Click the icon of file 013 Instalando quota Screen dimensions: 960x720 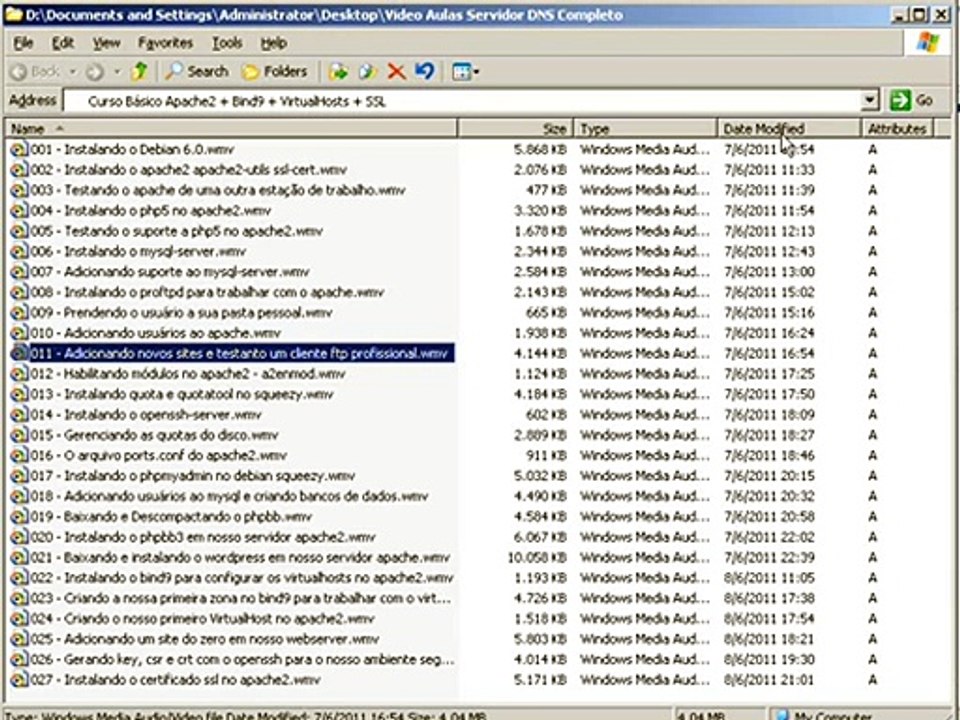(19, 394)
